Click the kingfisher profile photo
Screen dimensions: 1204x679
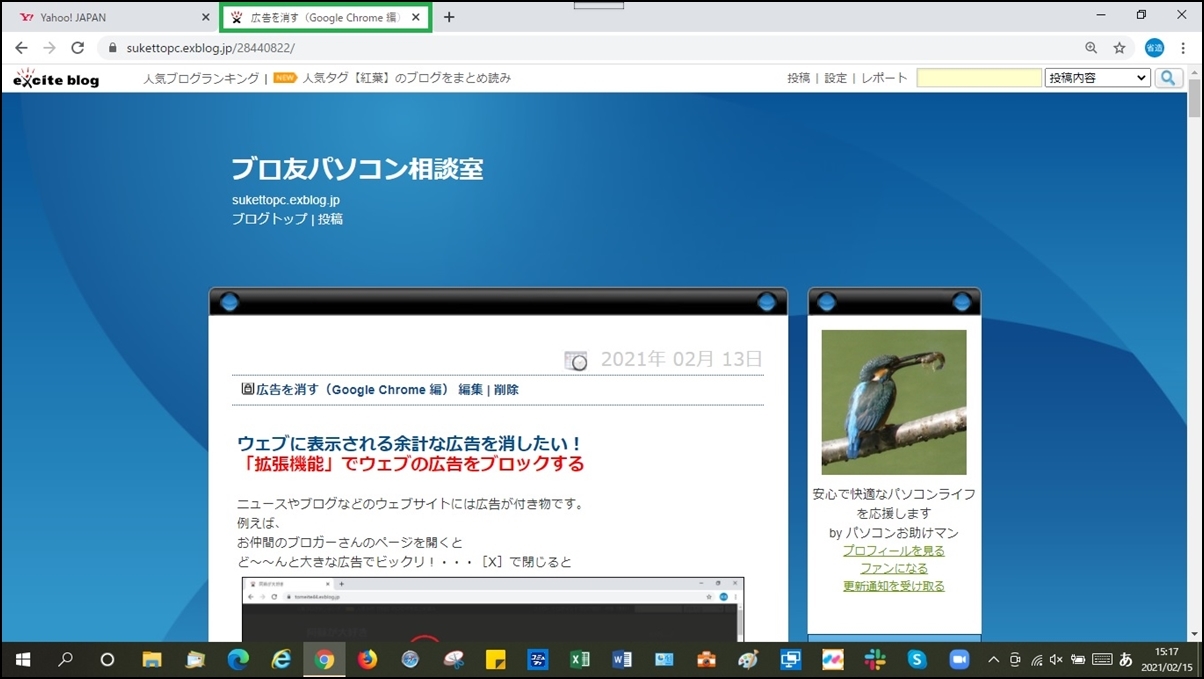point(894,402)
